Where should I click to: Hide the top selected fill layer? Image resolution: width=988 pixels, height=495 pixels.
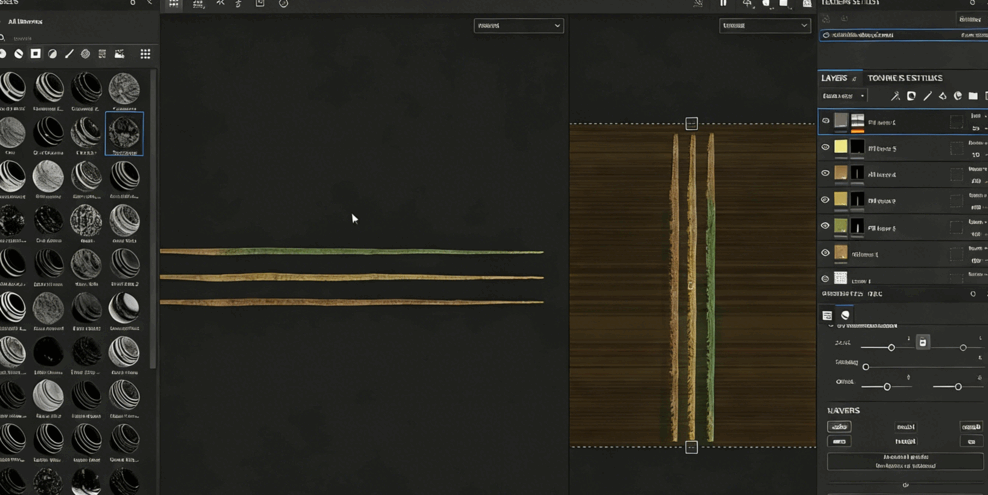(826, 122)
